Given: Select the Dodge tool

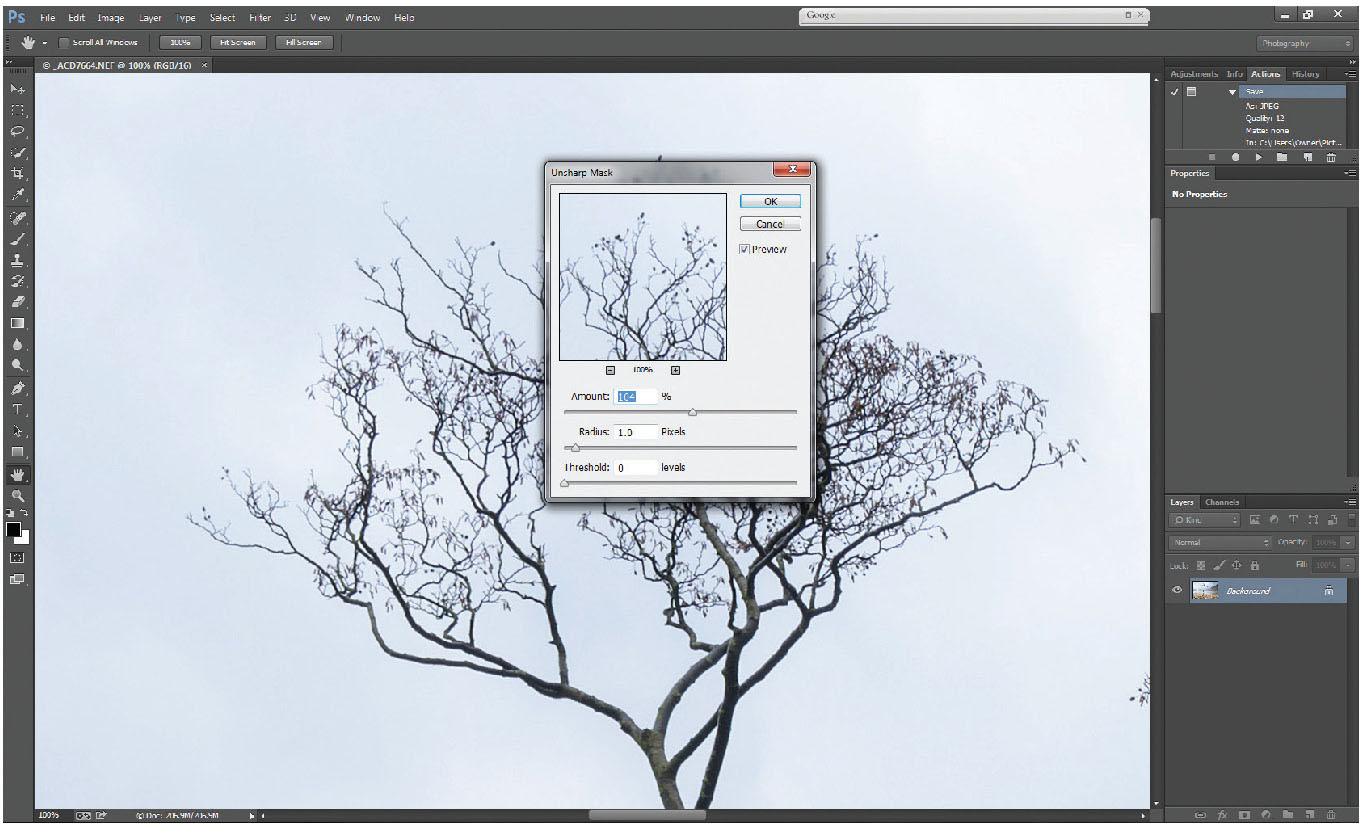Looking at the screenshot, I should point(18,366).
